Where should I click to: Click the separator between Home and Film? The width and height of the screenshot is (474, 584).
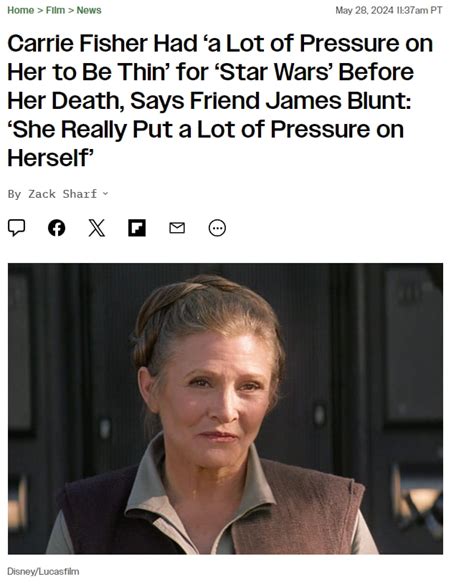[40, 10]
